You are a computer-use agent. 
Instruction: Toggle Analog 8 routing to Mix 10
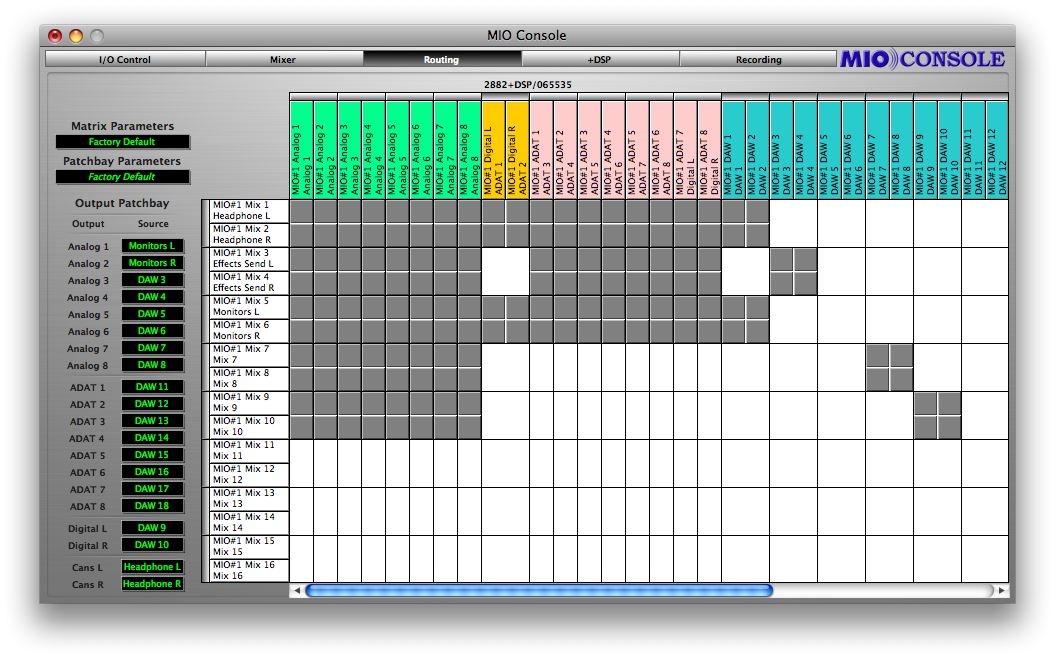470,428
